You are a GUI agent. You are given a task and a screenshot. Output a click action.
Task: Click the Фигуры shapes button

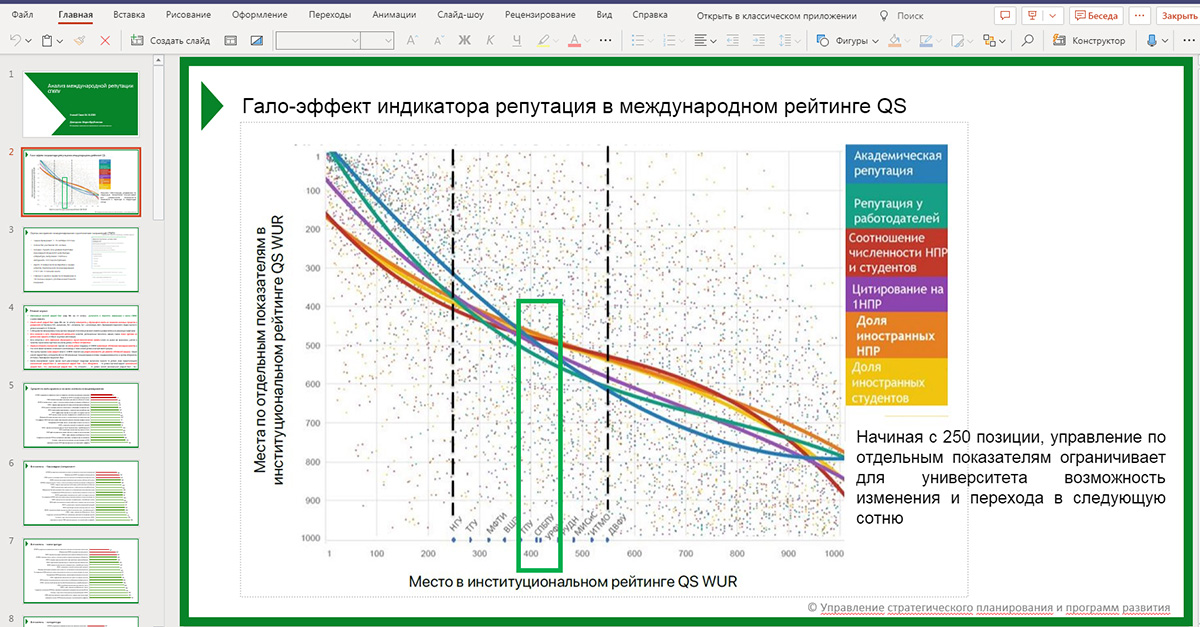(843, 41)
